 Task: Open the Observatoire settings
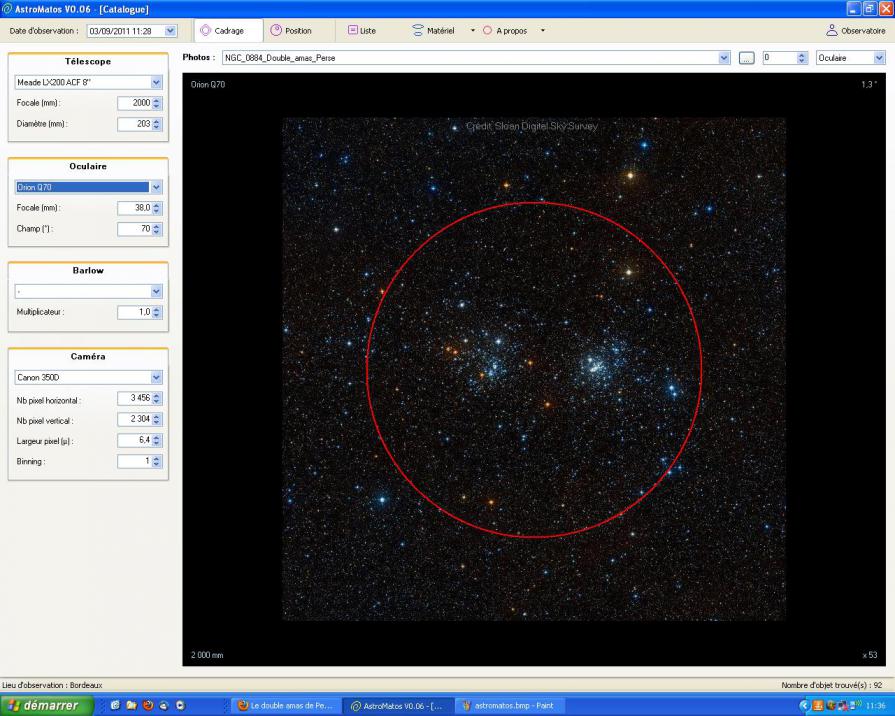click(856, 31)
